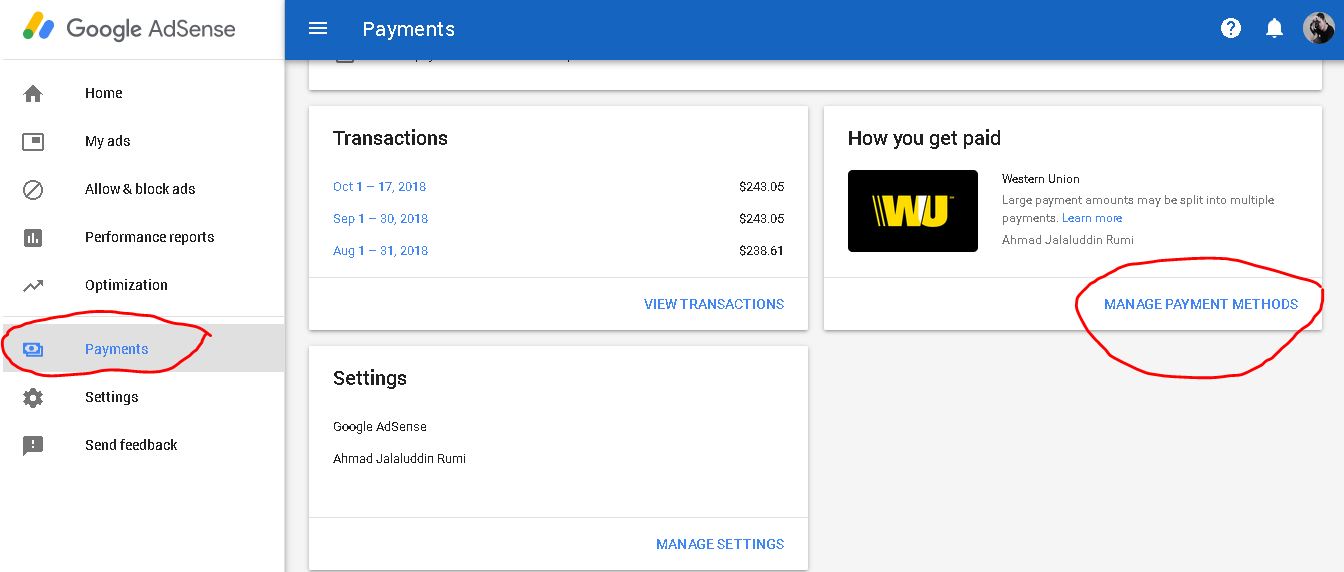Open the Help question mark icon
Viewport: 1344px width, 572px height.
point(1231,28)
